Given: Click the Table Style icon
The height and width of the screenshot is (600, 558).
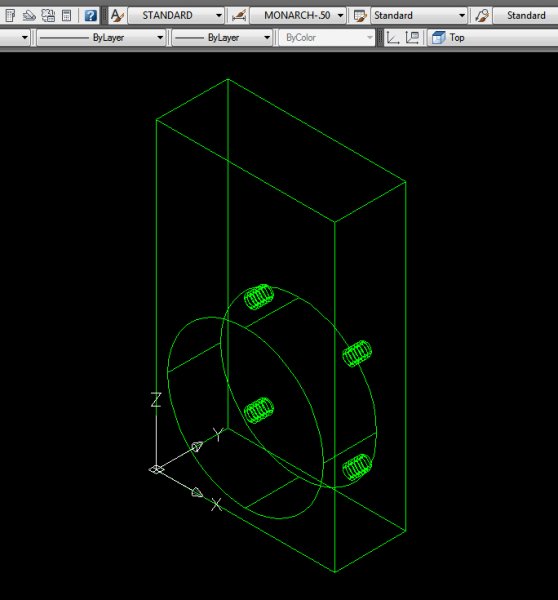Looking at the screenshot, I should tap(360, 16).
